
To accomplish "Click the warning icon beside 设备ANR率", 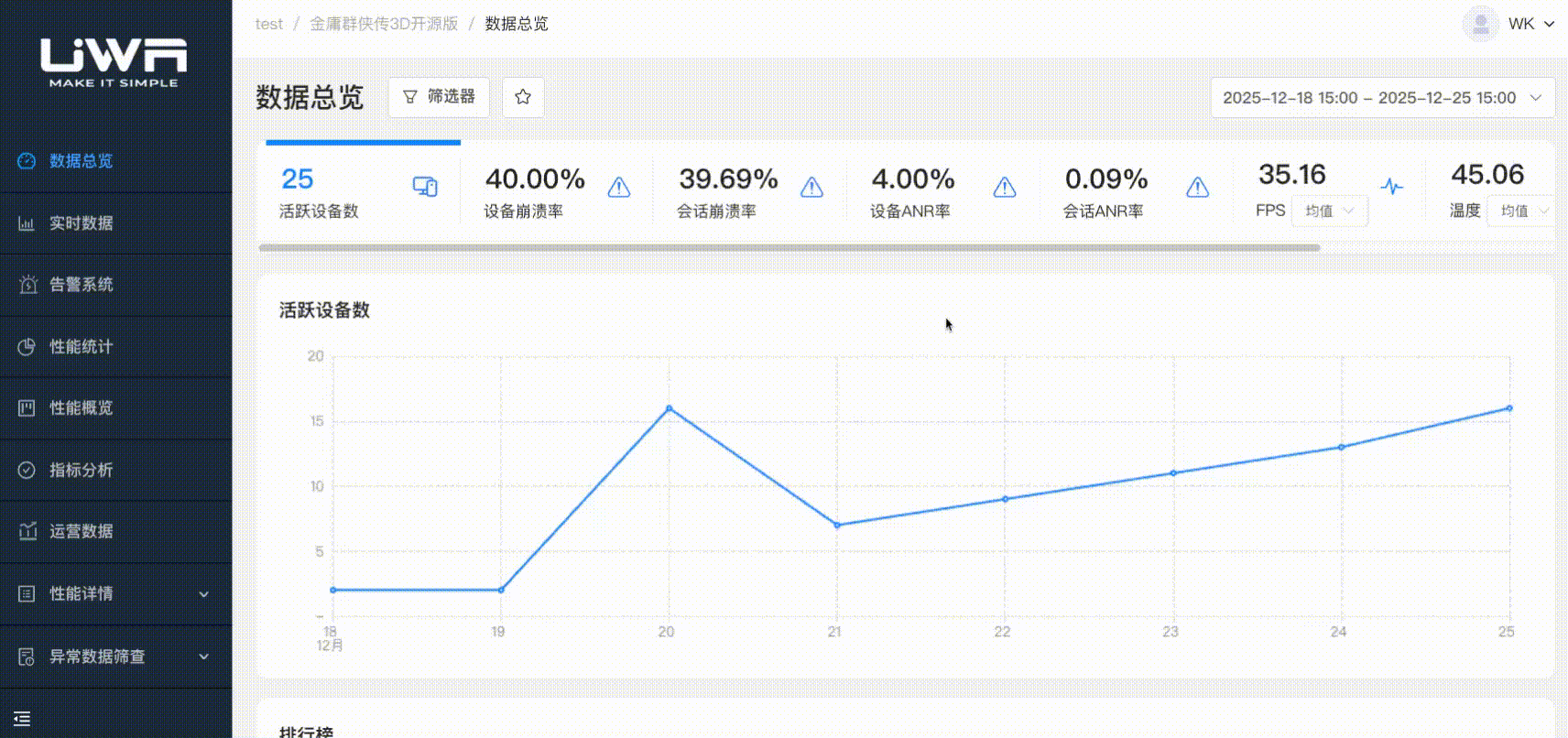I will point(1005,188).
